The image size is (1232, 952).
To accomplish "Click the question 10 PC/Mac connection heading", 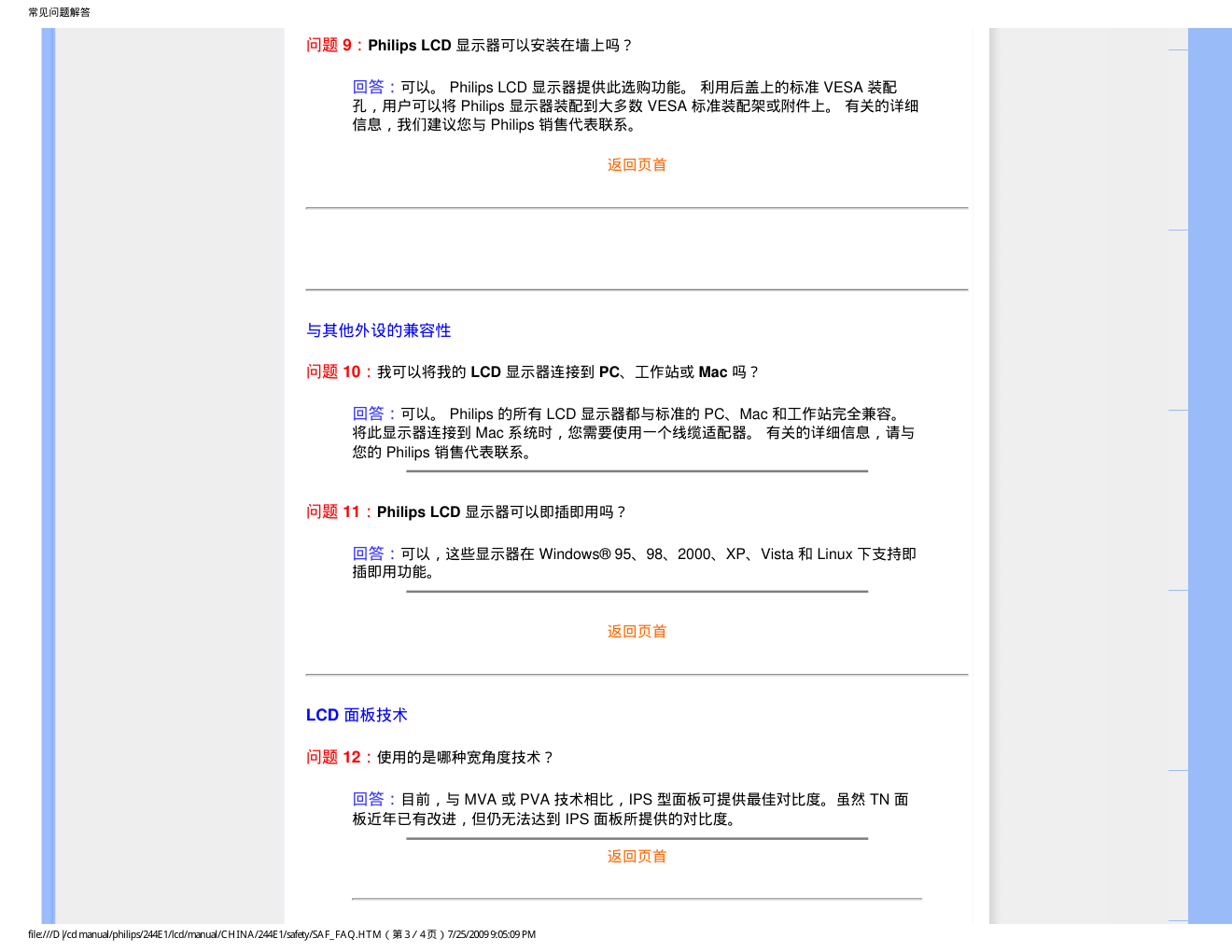I will coord(533,372).
